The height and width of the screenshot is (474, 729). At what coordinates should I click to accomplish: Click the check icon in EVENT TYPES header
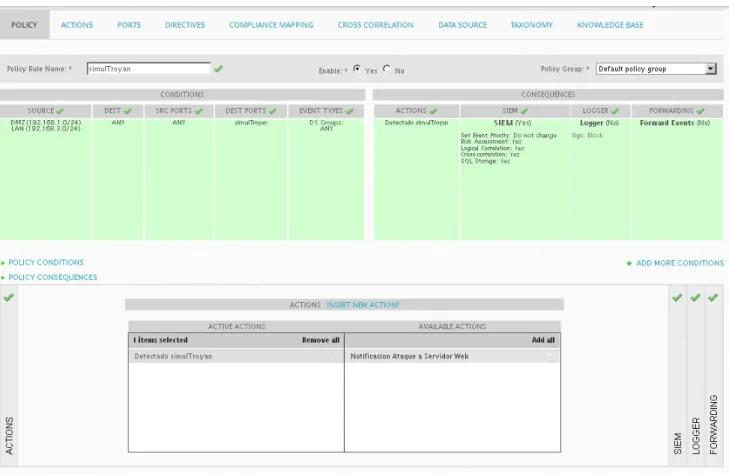[350, 111]
